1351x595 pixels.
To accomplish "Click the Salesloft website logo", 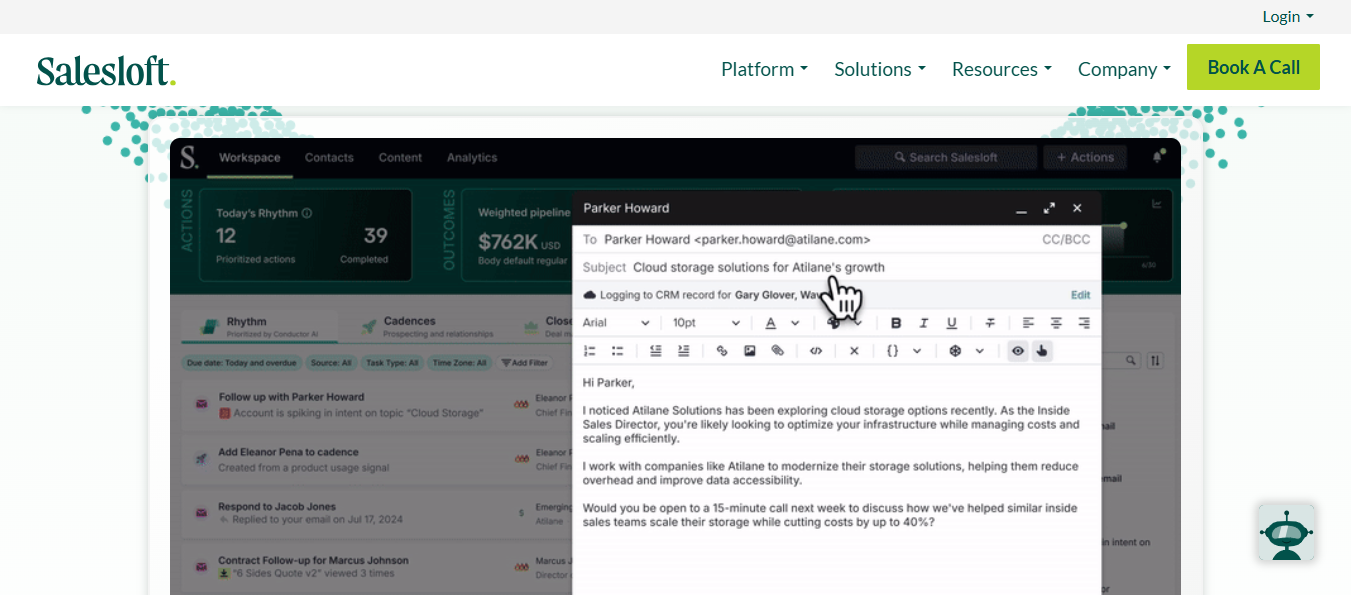I will coord(106,70).
